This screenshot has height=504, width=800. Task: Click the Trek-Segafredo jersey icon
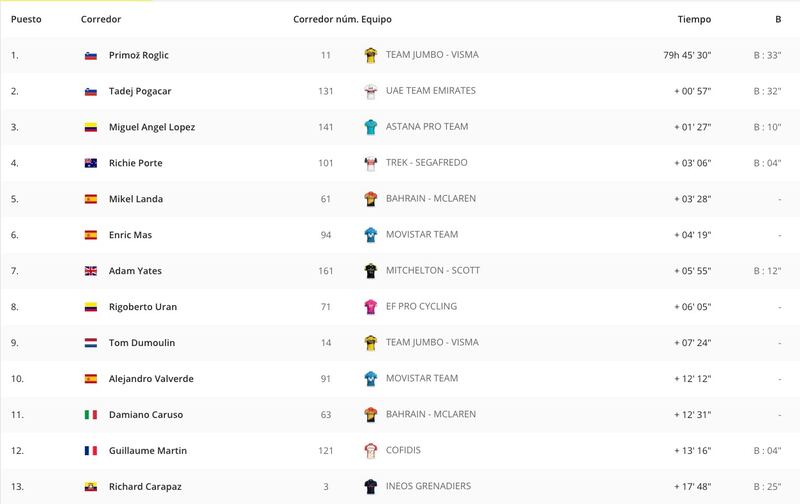tap(370, 163)
